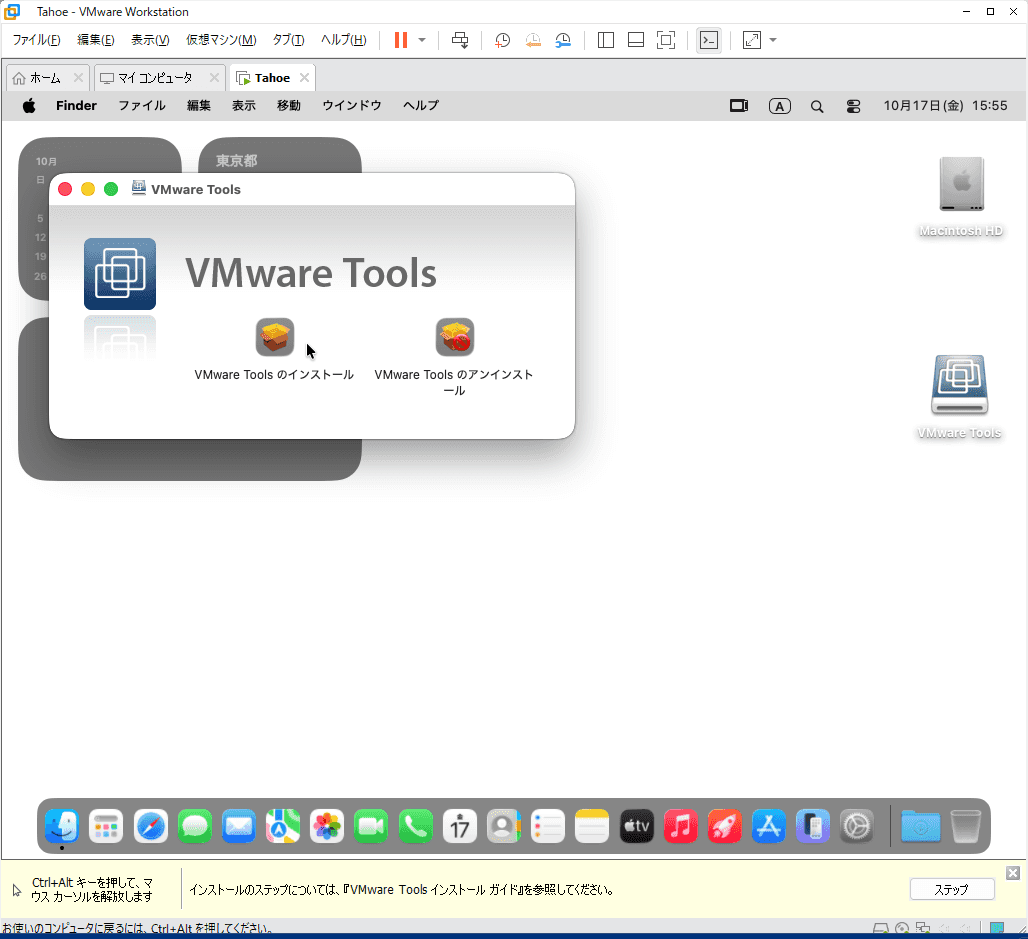Open the snapshot manager toolbar icon

[x=564, y=40]
